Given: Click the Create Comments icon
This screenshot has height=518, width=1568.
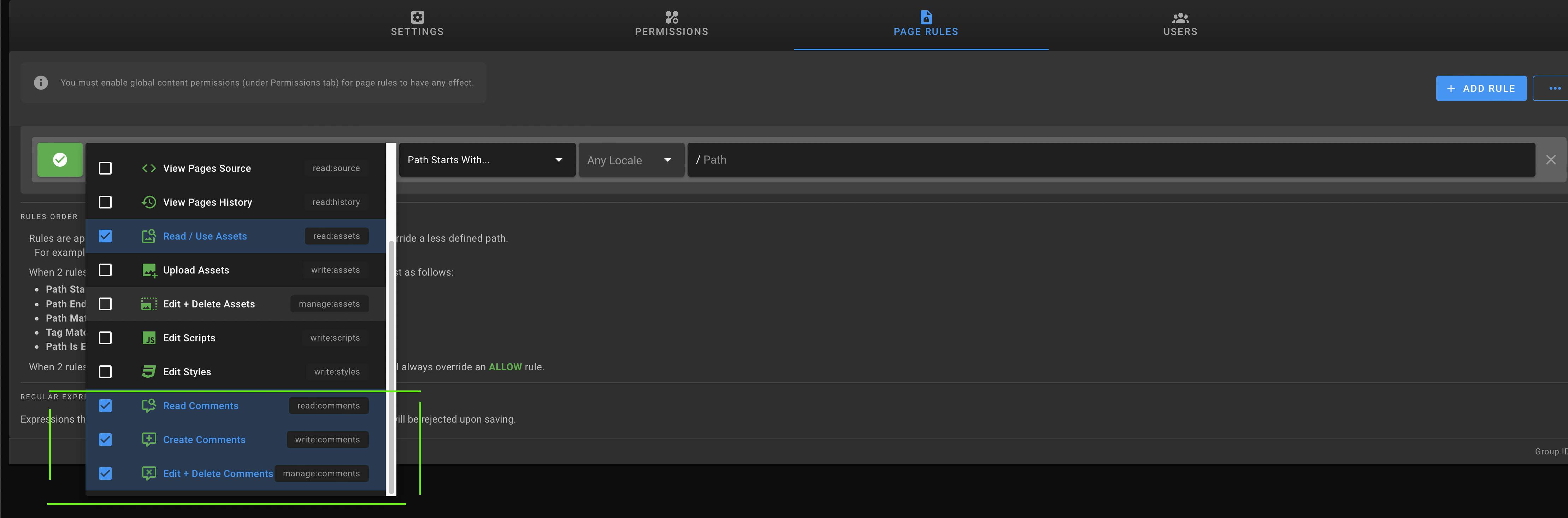Looking at the screenshot, I should [148, 439].
